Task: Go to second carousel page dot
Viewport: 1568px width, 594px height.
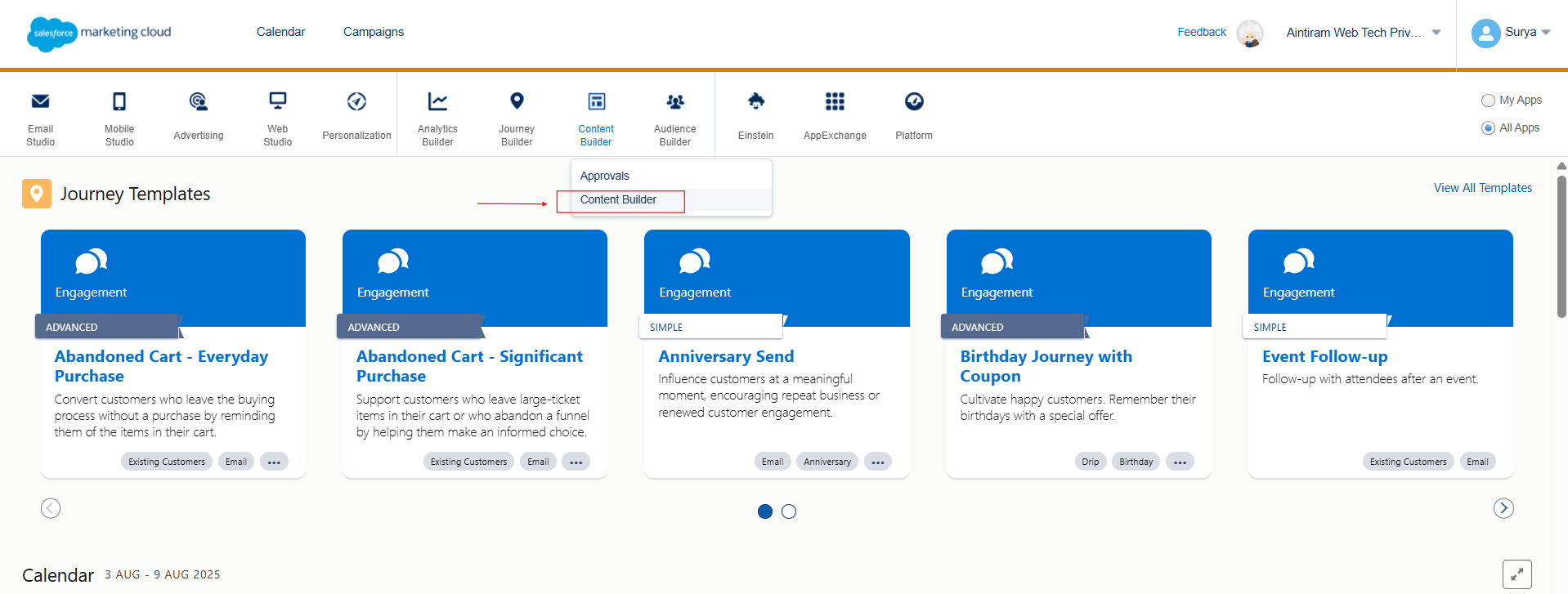Action: tap(789, 511)
